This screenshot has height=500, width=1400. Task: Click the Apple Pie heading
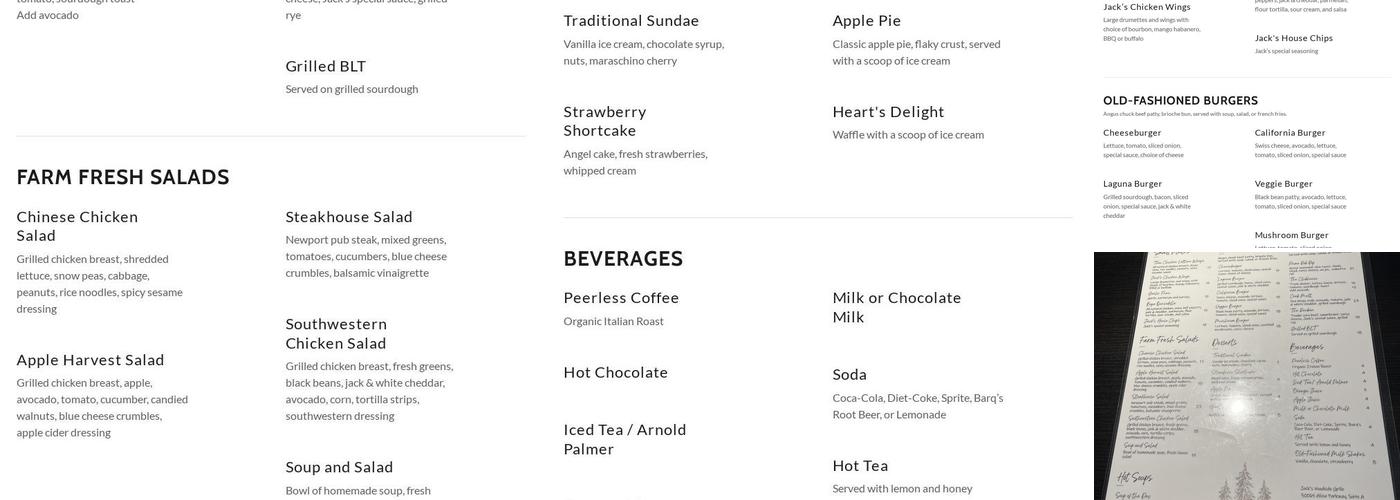pyautogui.click(x=867, y=21)
